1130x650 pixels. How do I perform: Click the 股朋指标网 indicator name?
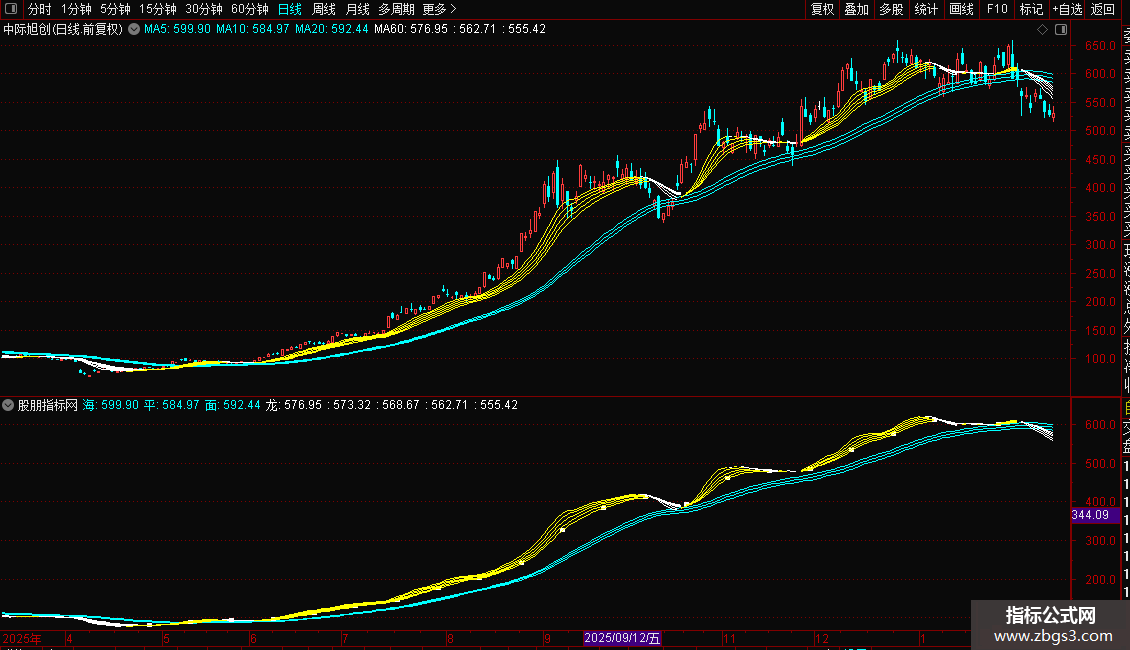(48, 405)
